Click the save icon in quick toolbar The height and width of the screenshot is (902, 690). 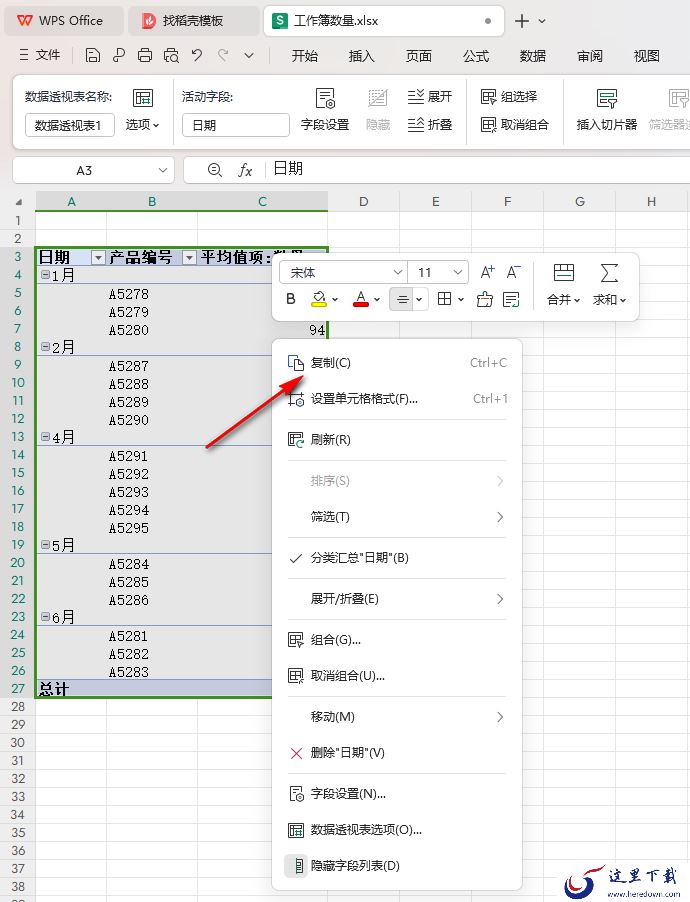pos(93,55)
